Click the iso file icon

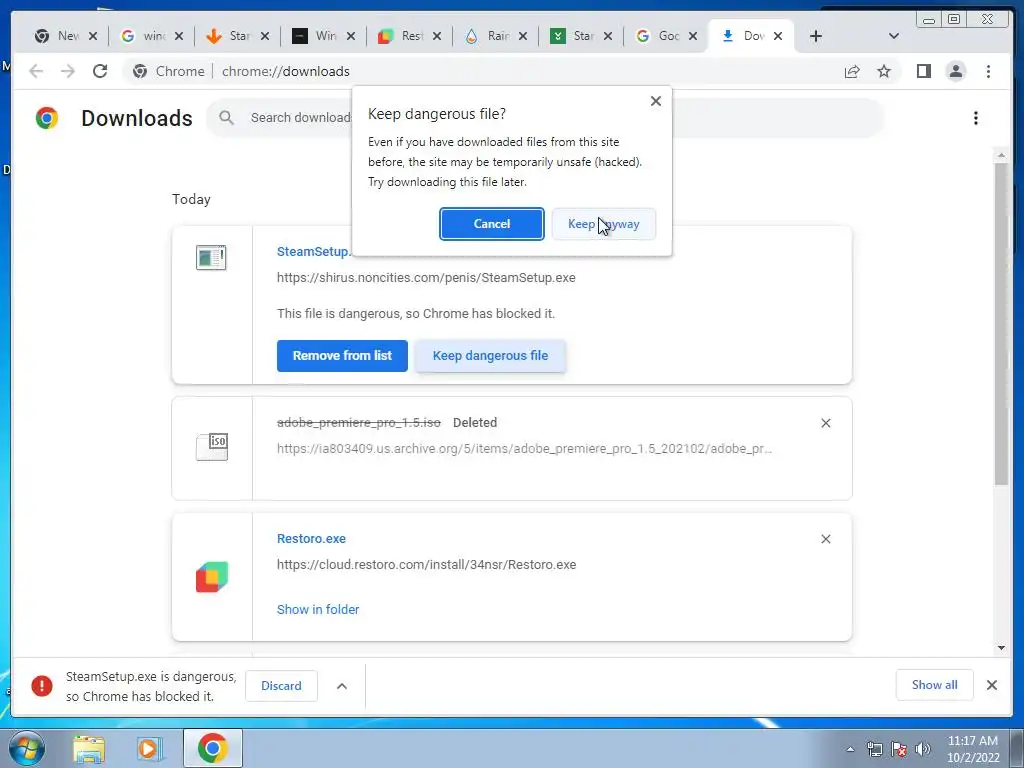tap(212, 447)
